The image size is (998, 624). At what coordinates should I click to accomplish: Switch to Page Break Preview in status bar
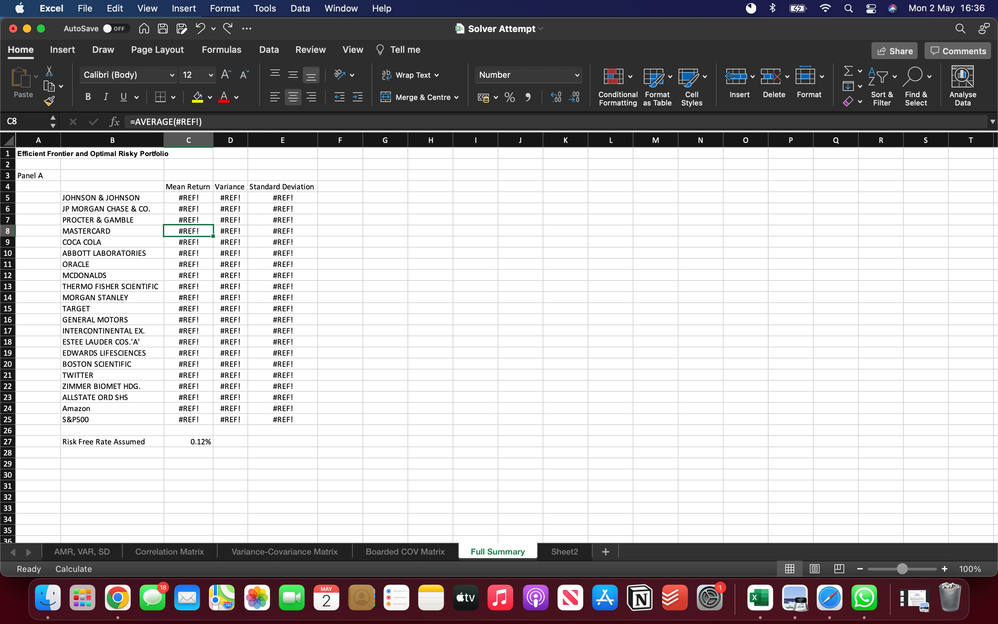pos(839,569)
